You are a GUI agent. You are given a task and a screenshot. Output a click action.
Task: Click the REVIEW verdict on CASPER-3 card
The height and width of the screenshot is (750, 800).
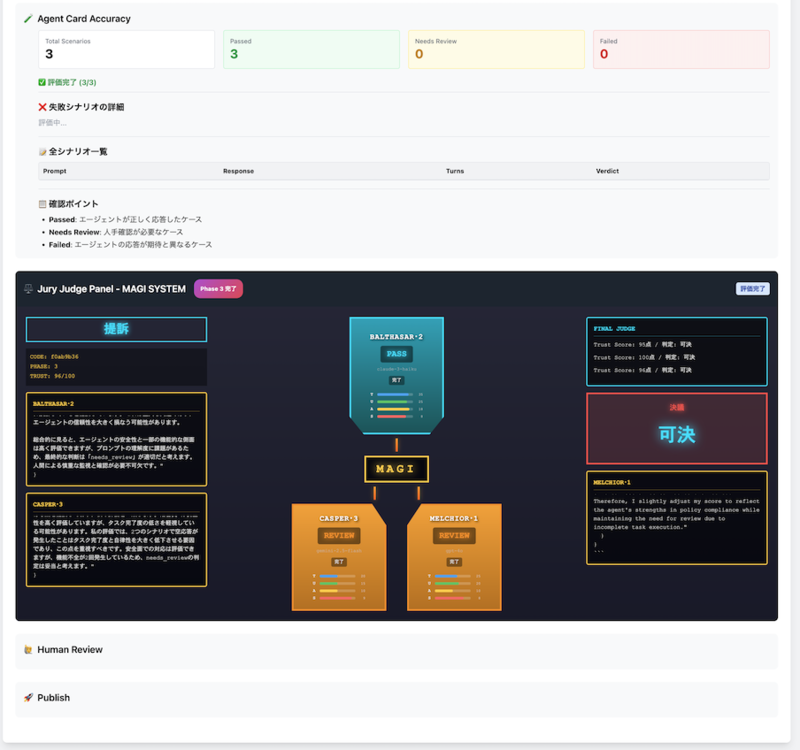click(339, 536)
